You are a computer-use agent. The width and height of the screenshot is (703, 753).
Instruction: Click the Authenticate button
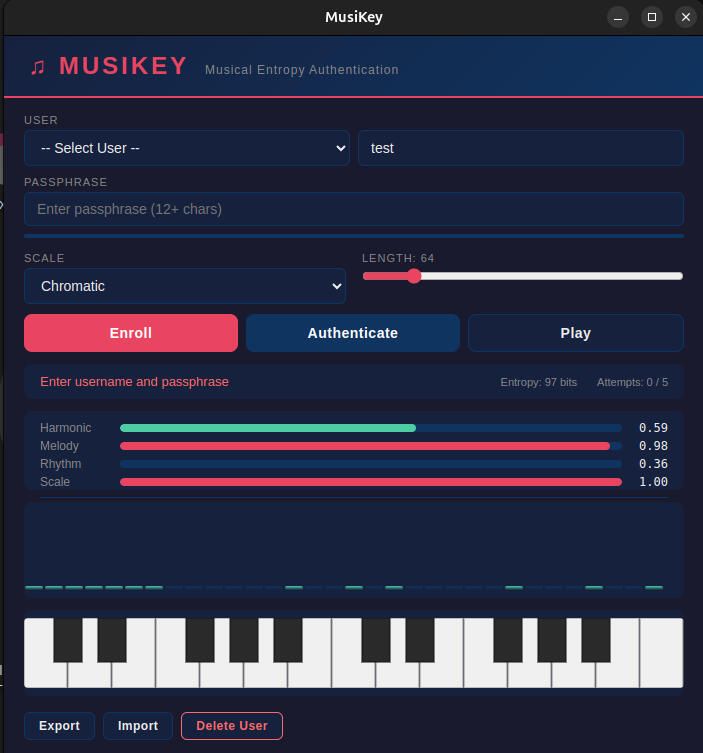tap(352, 333)
